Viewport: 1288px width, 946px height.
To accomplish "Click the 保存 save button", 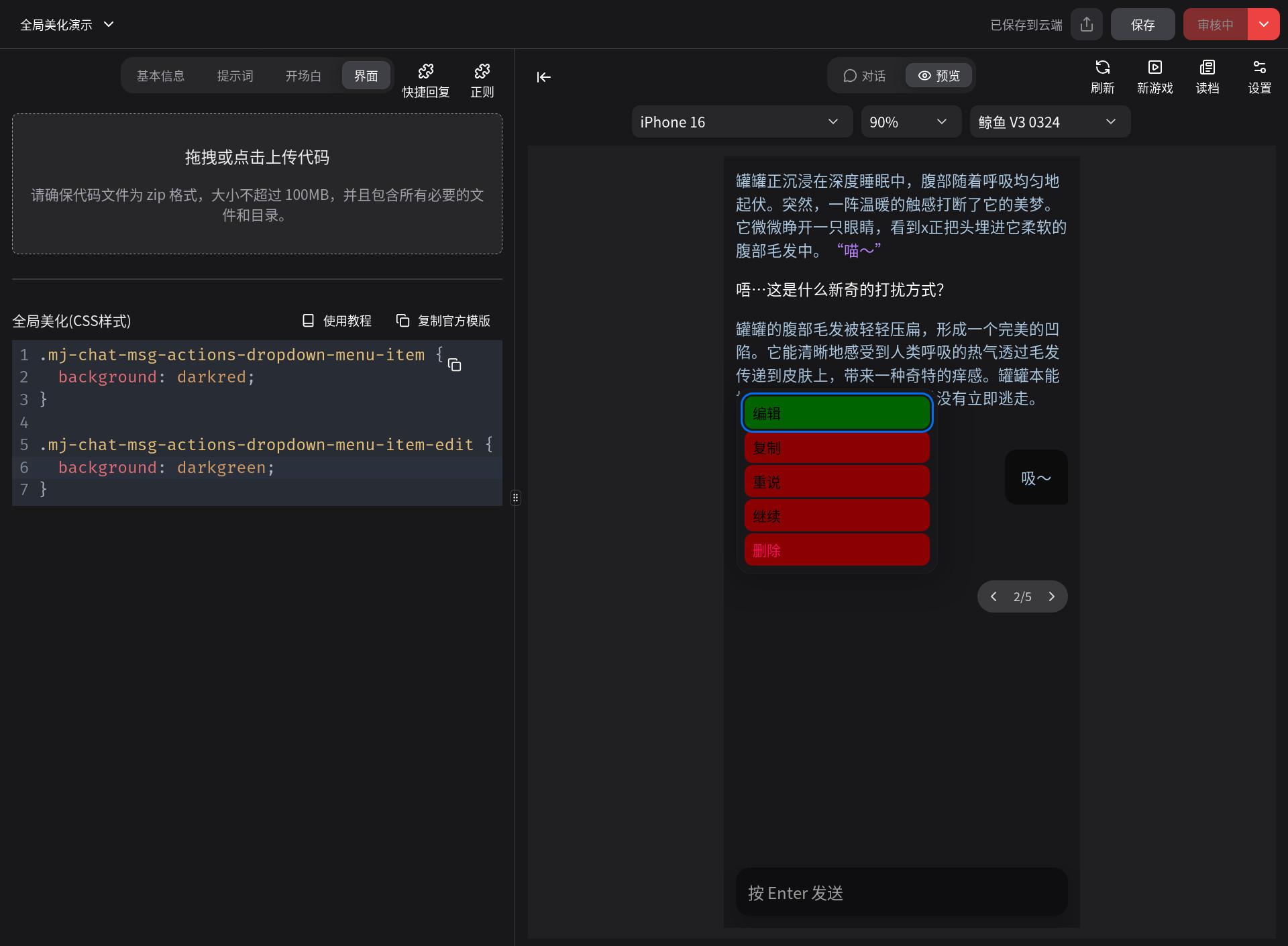I will pos(1142,25).
